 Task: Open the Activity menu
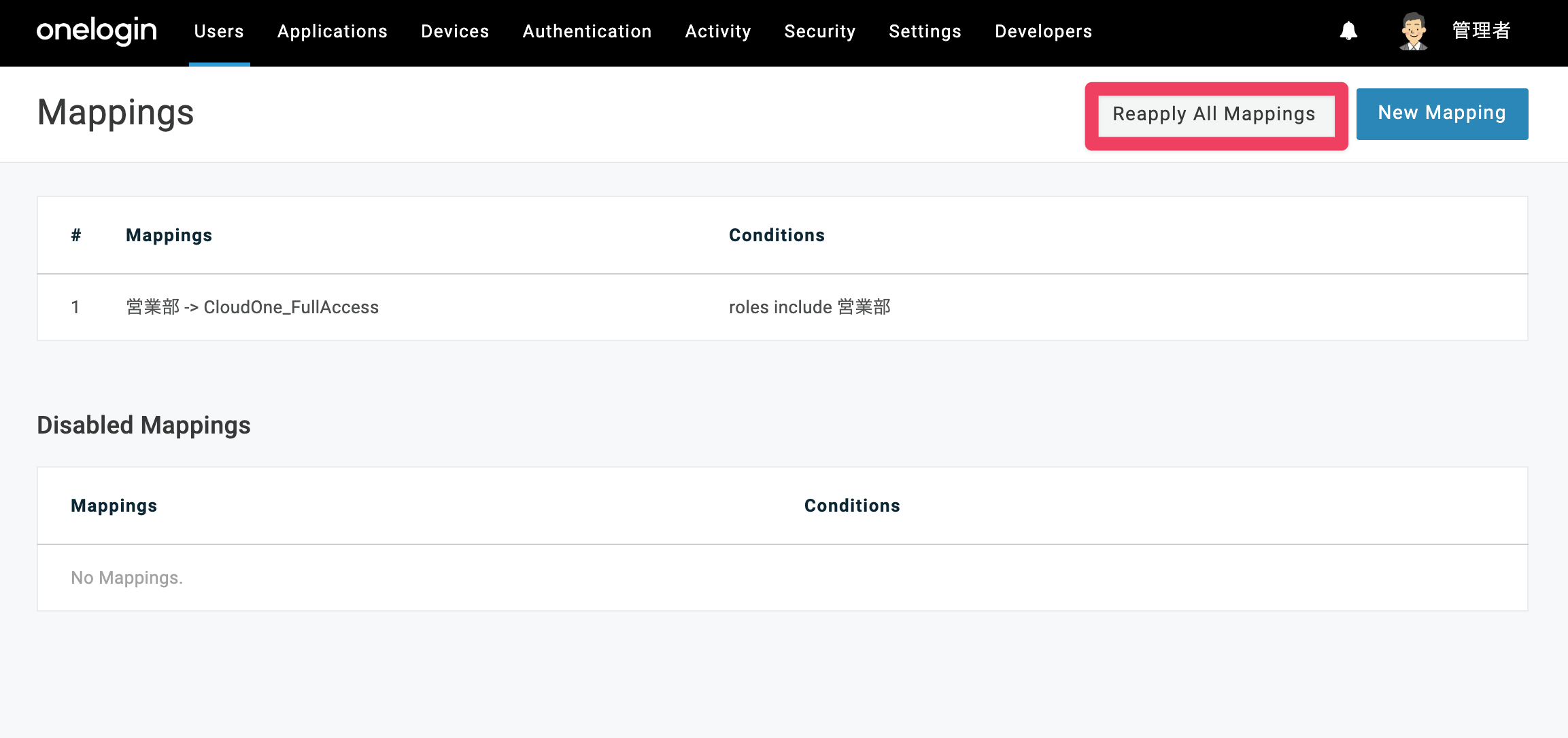718,31
